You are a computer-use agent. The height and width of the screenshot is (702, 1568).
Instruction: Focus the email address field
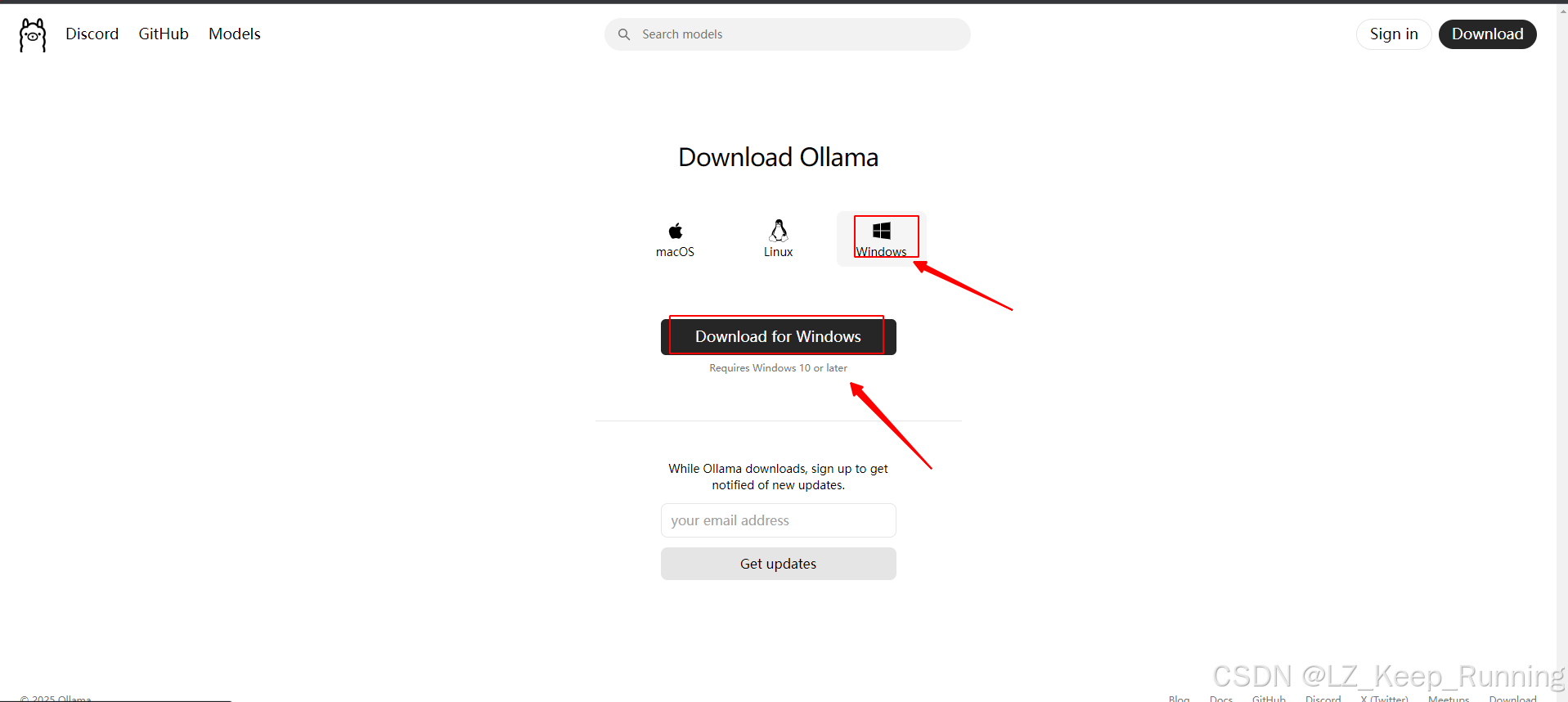click(x=779, y=520)
